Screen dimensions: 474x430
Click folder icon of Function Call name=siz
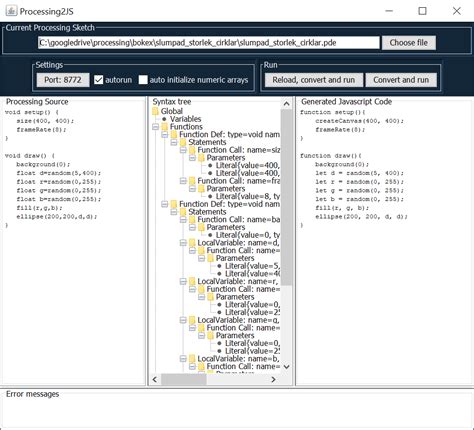point(192,150)
